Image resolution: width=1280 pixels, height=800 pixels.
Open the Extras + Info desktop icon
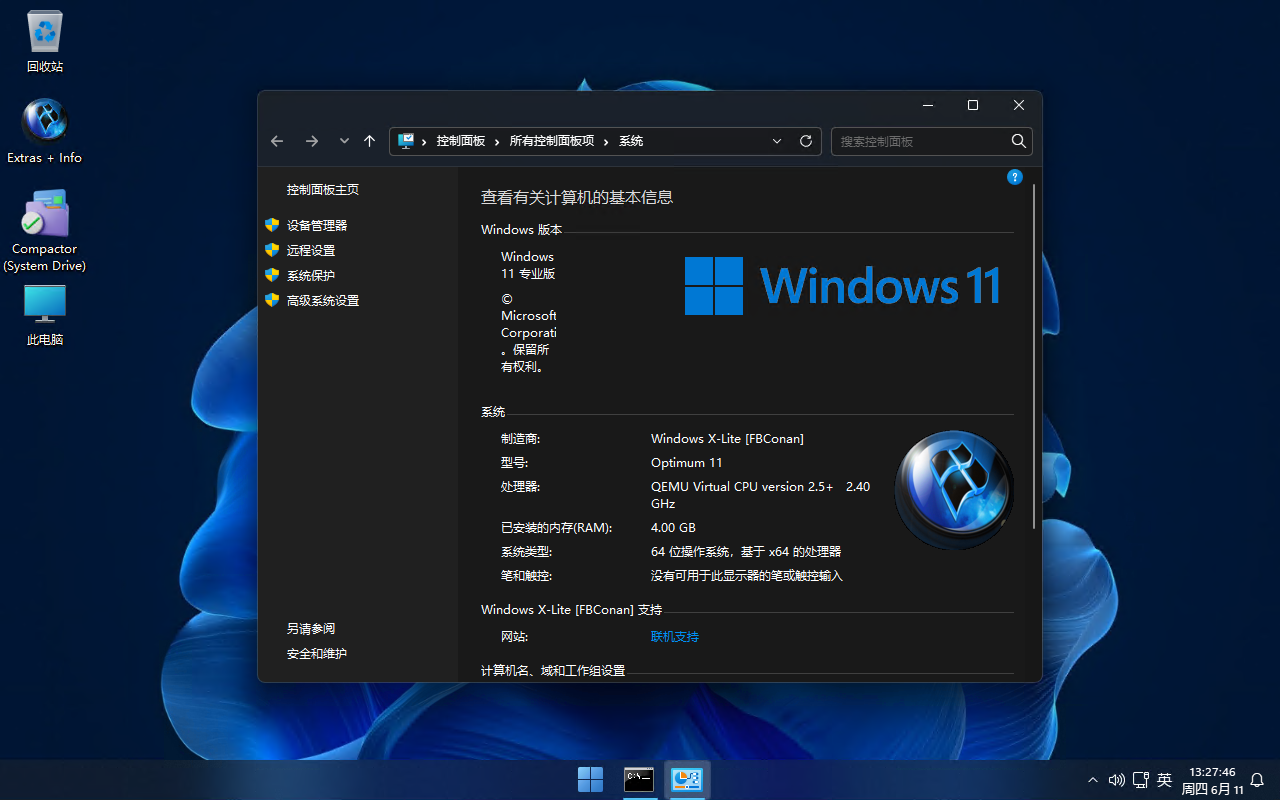(x=44, y=131)
